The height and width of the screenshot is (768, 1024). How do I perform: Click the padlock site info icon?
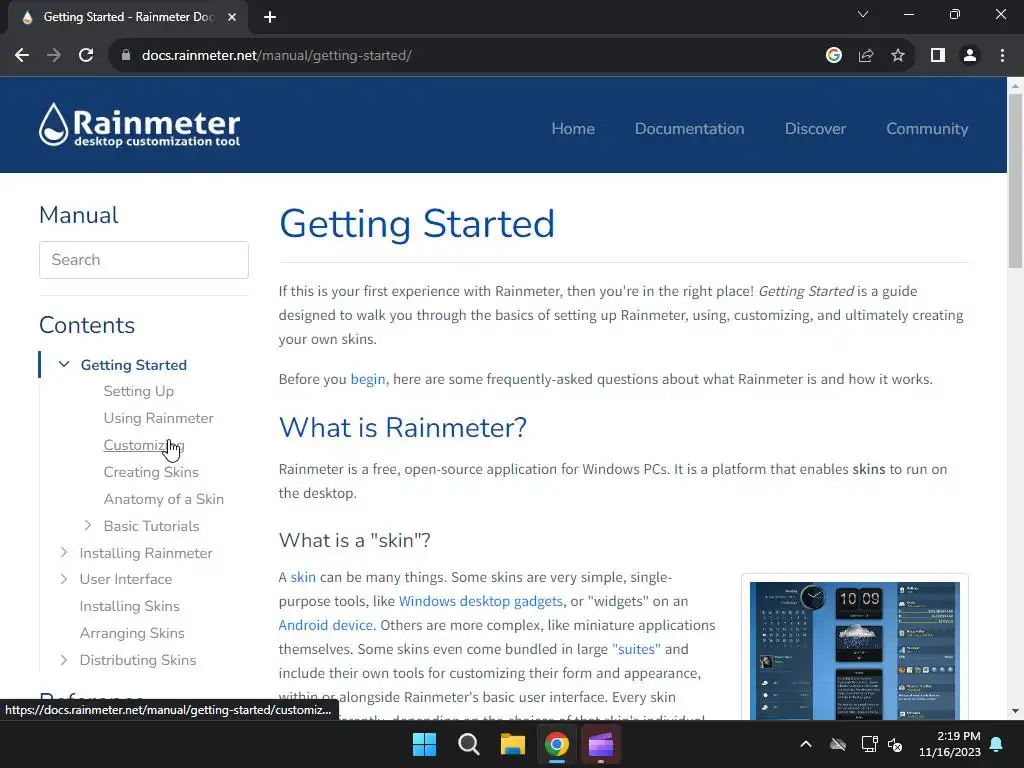point(126,56)
